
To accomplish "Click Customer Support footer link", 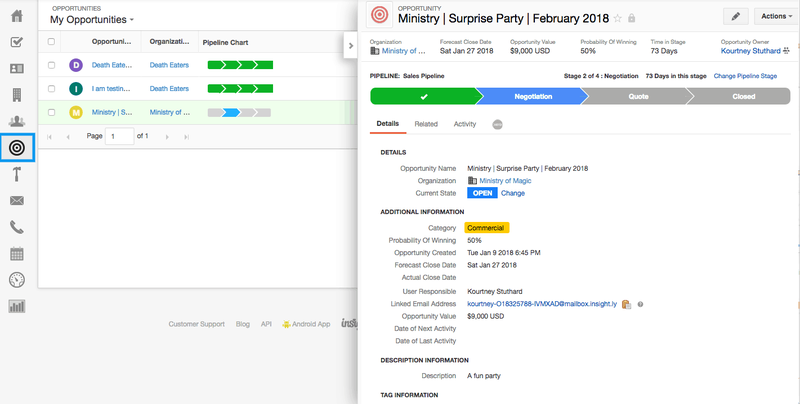I will [196, 324].
